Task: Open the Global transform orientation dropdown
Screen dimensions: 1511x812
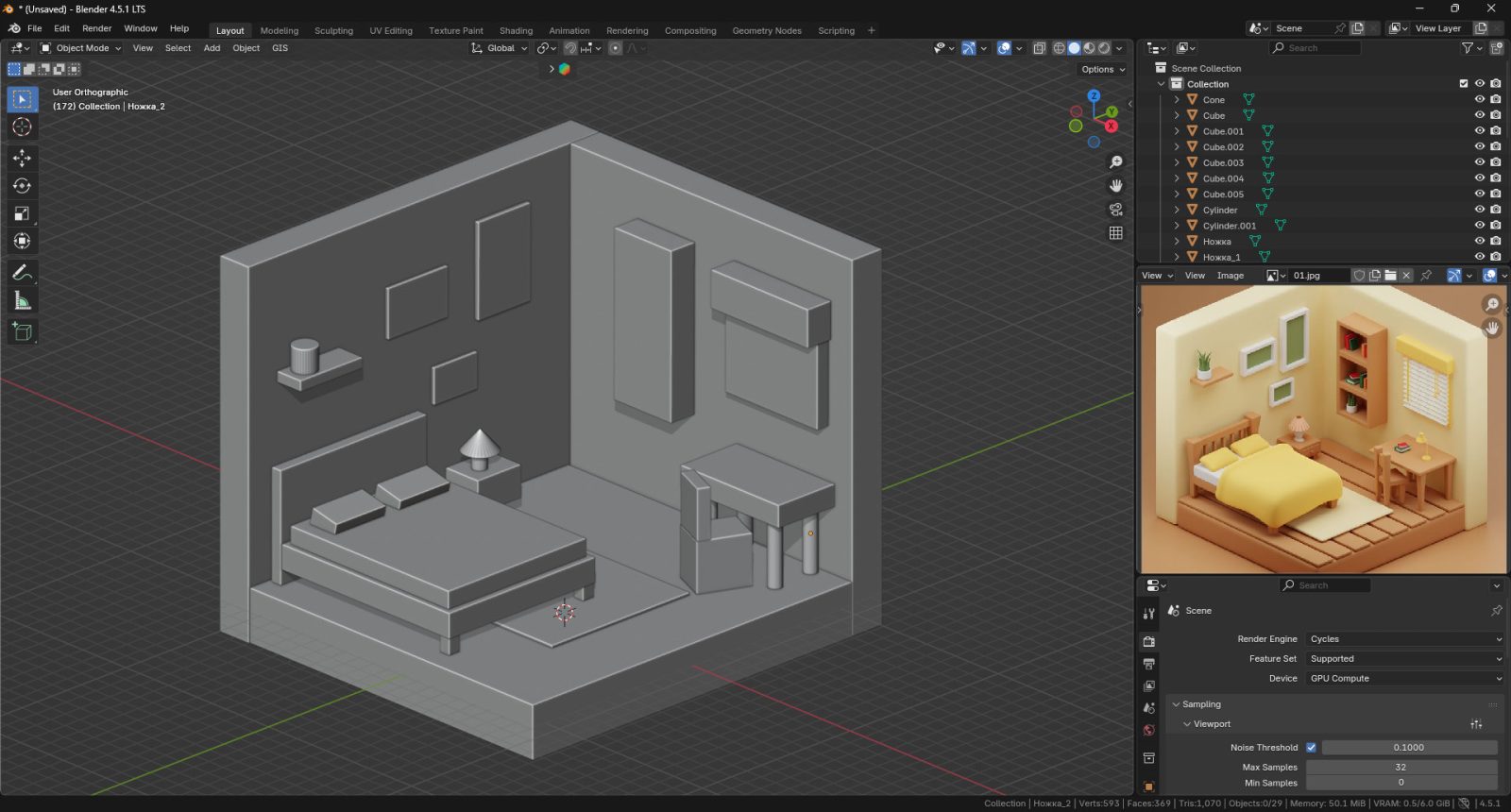Action: point(500,48)
